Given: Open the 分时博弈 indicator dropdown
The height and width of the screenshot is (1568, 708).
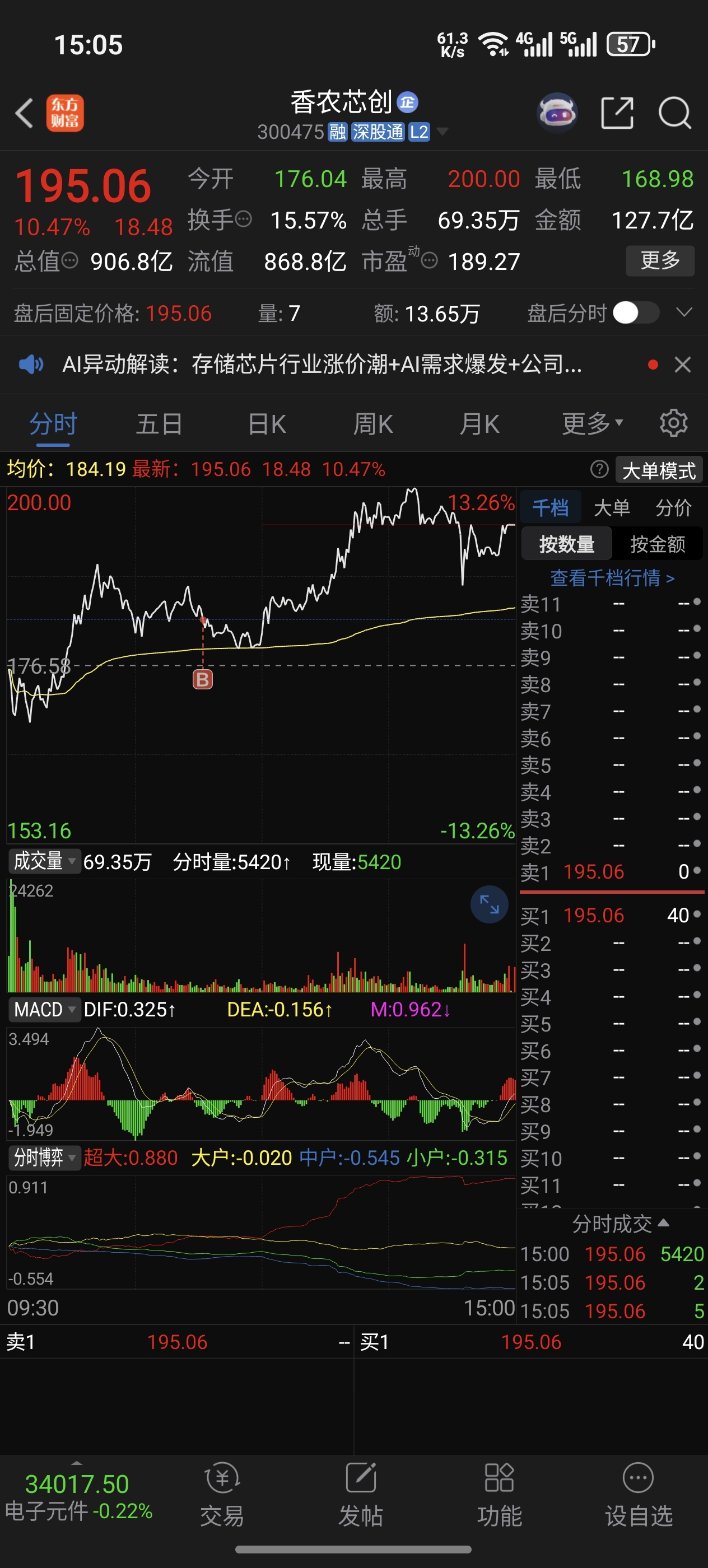Looking at the screenshot, I should [x=44, y=1157].
